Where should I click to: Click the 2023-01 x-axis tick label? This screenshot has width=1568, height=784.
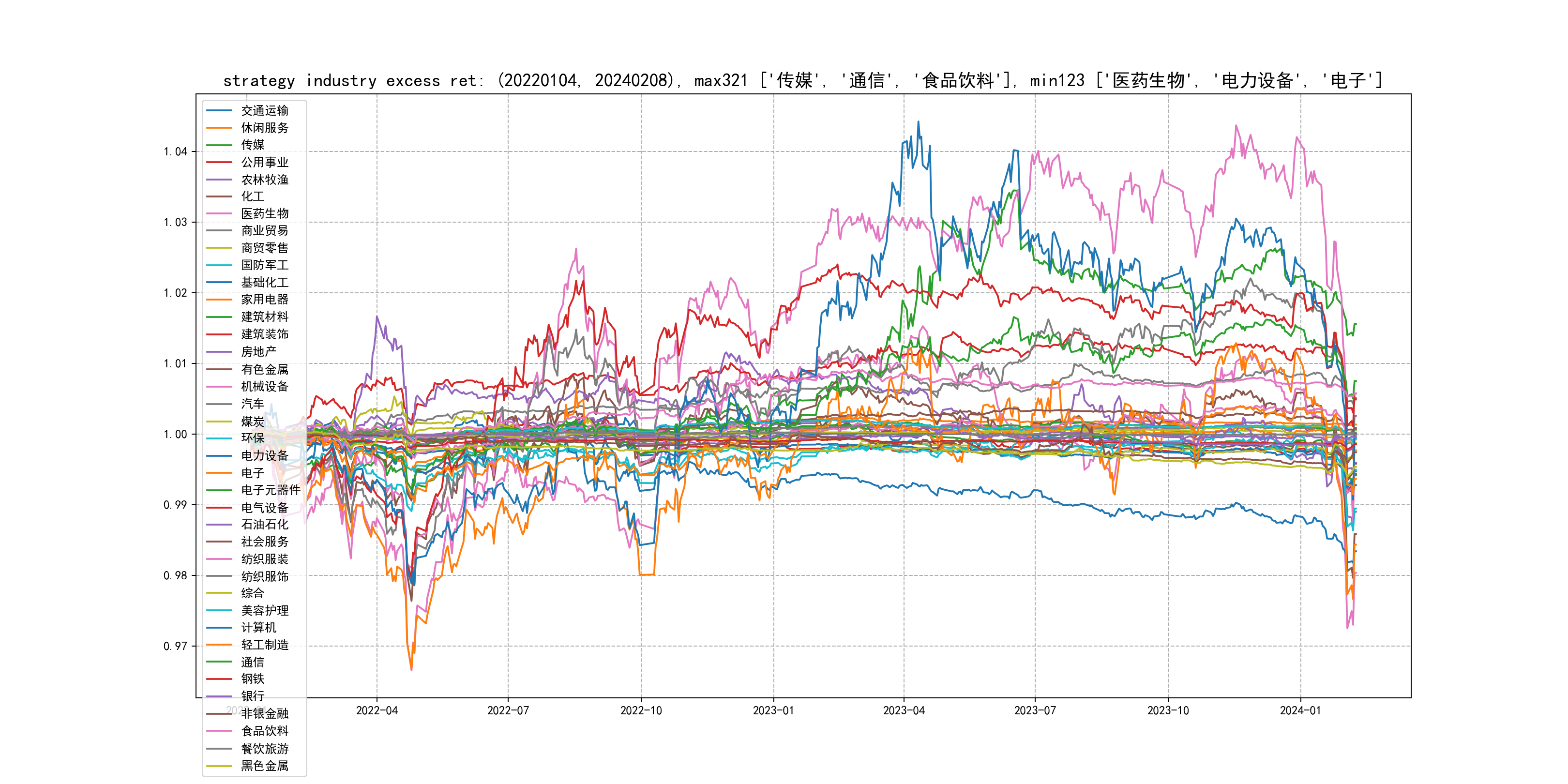(773, 711)
